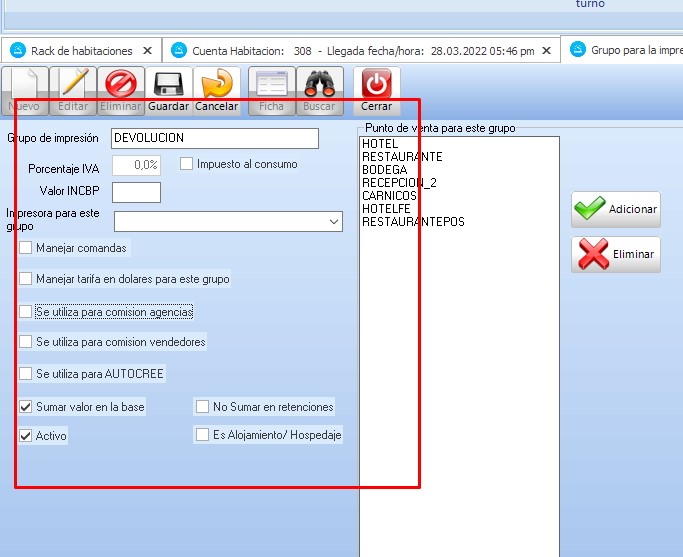Click the Eliminar prohibition icon in toolbar
This screenshot has height=557, width=683.
[121, 85]
